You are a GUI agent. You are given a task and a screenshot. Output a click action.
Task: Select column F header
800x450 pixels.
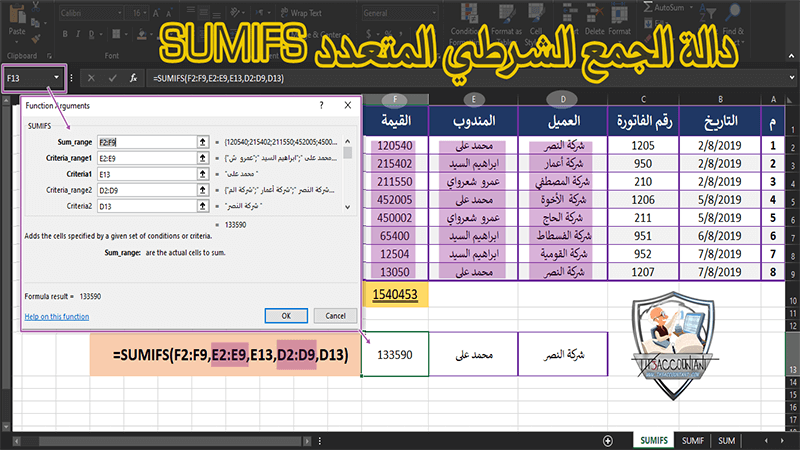395,99
